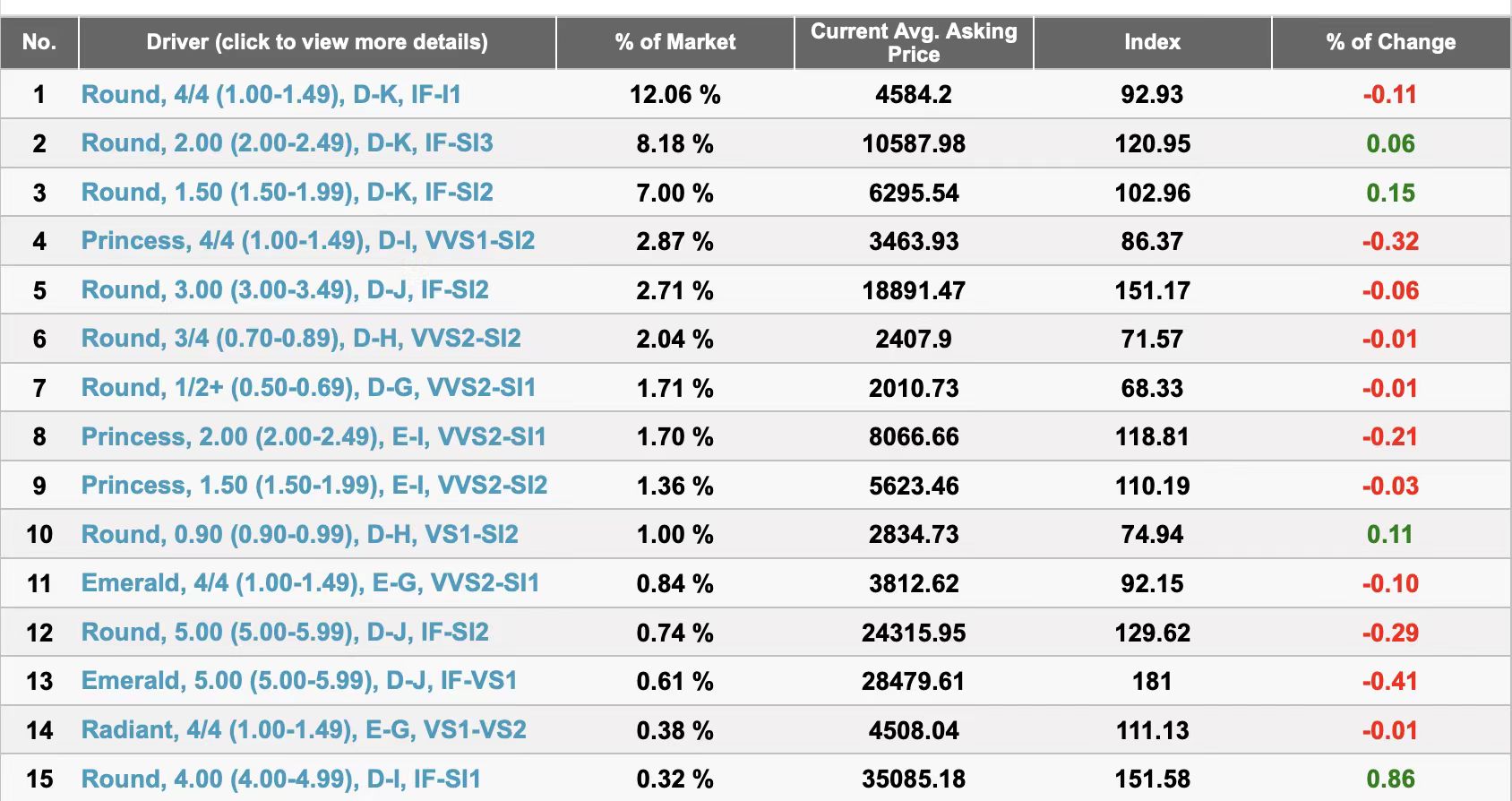Click the Current Avg. Asking Price header
This screenshot has height=801, width=1512.
tap(914, 42)
